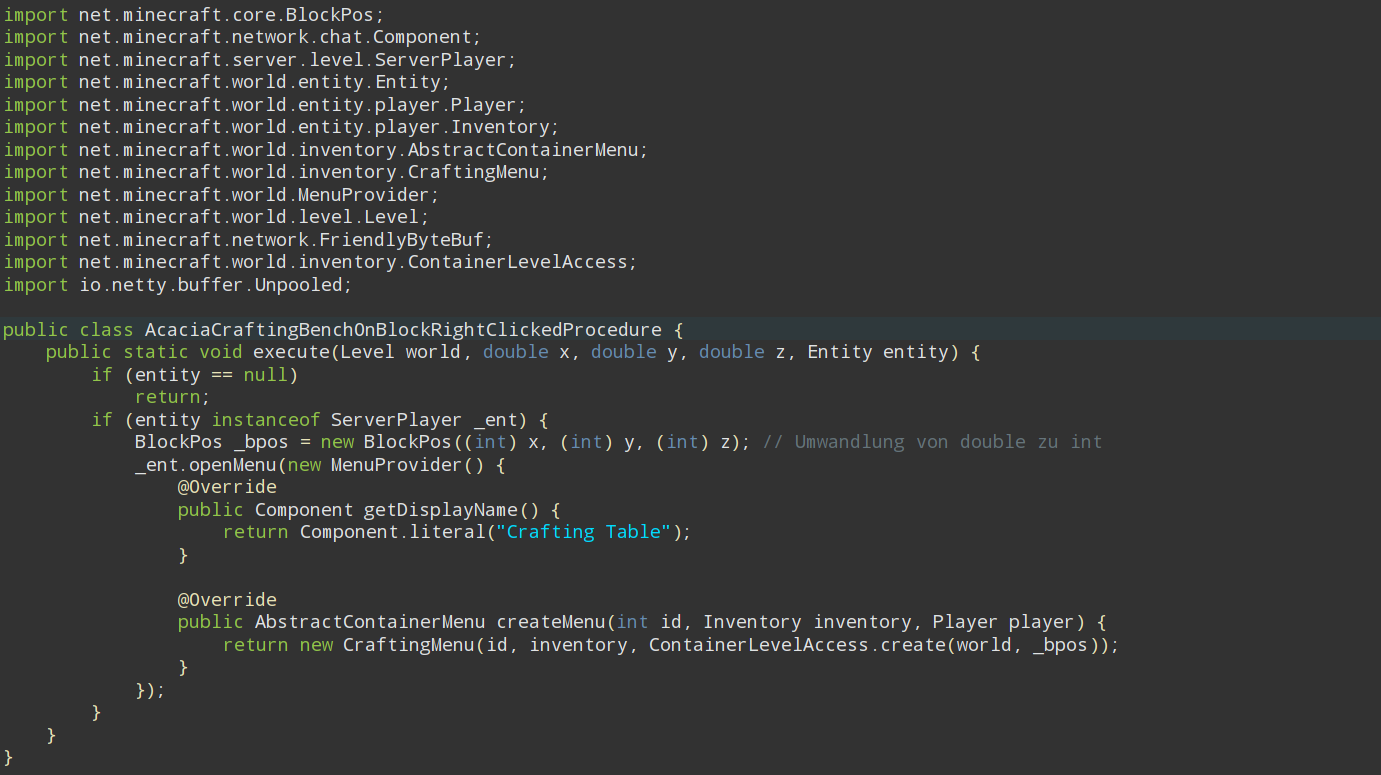
Task: Click ContainerLevelAccess.create call
Action: pos(796,645)
